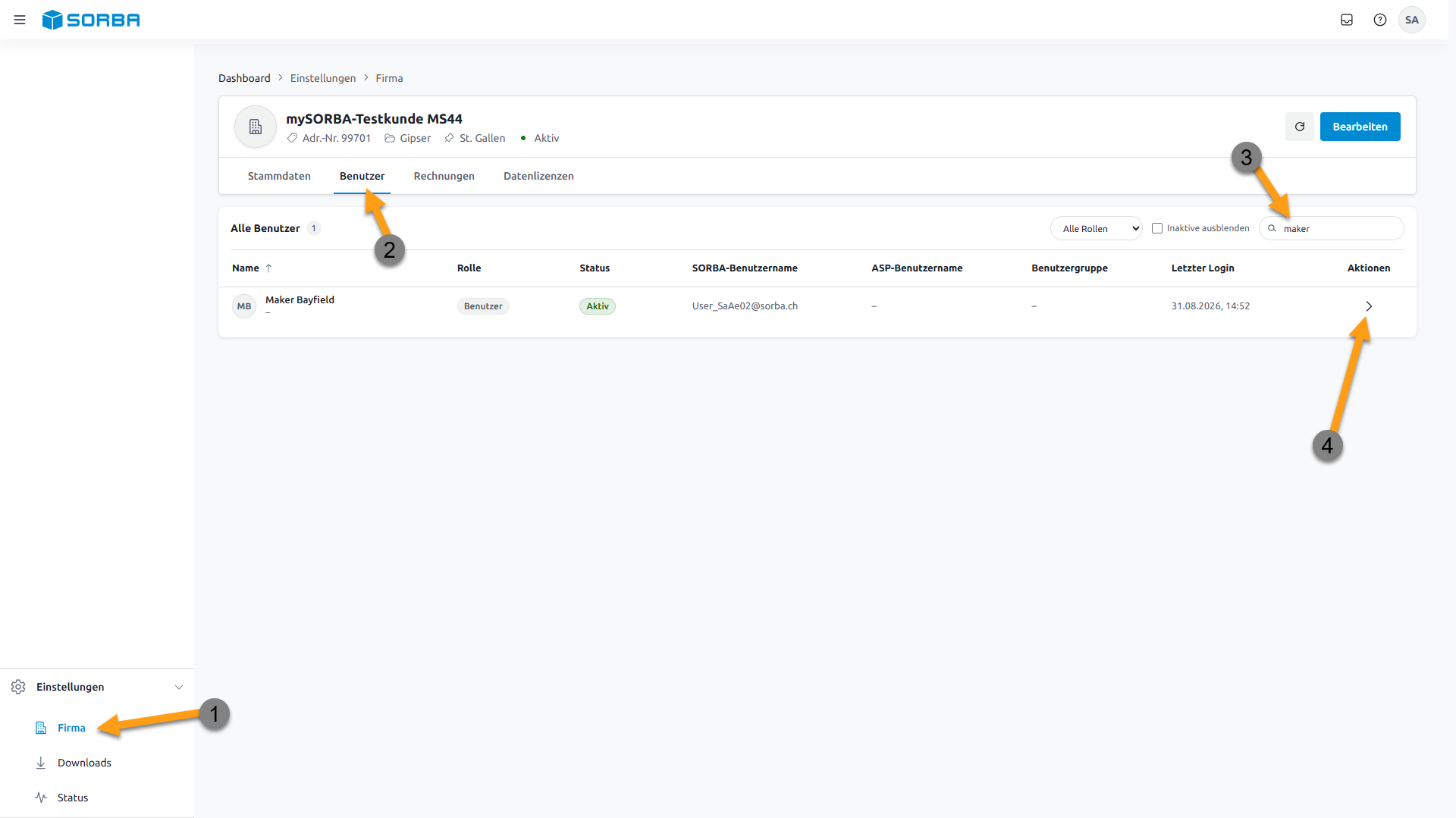
Task: Click the 31.08.2026, 14:52 login cell
Action: point(1210,306)
